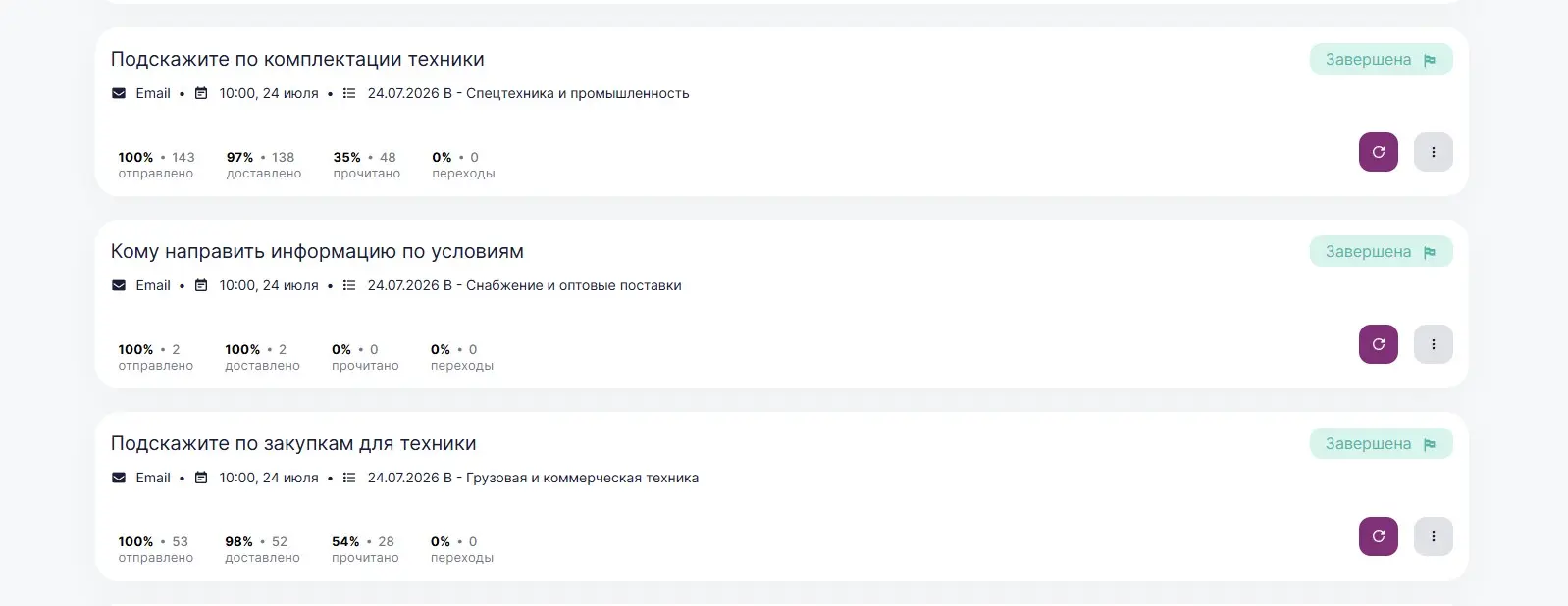1568x606 pixels.
Task: Click Завершена flag badge of закупкам campaign
Action: pos(1381,443)
